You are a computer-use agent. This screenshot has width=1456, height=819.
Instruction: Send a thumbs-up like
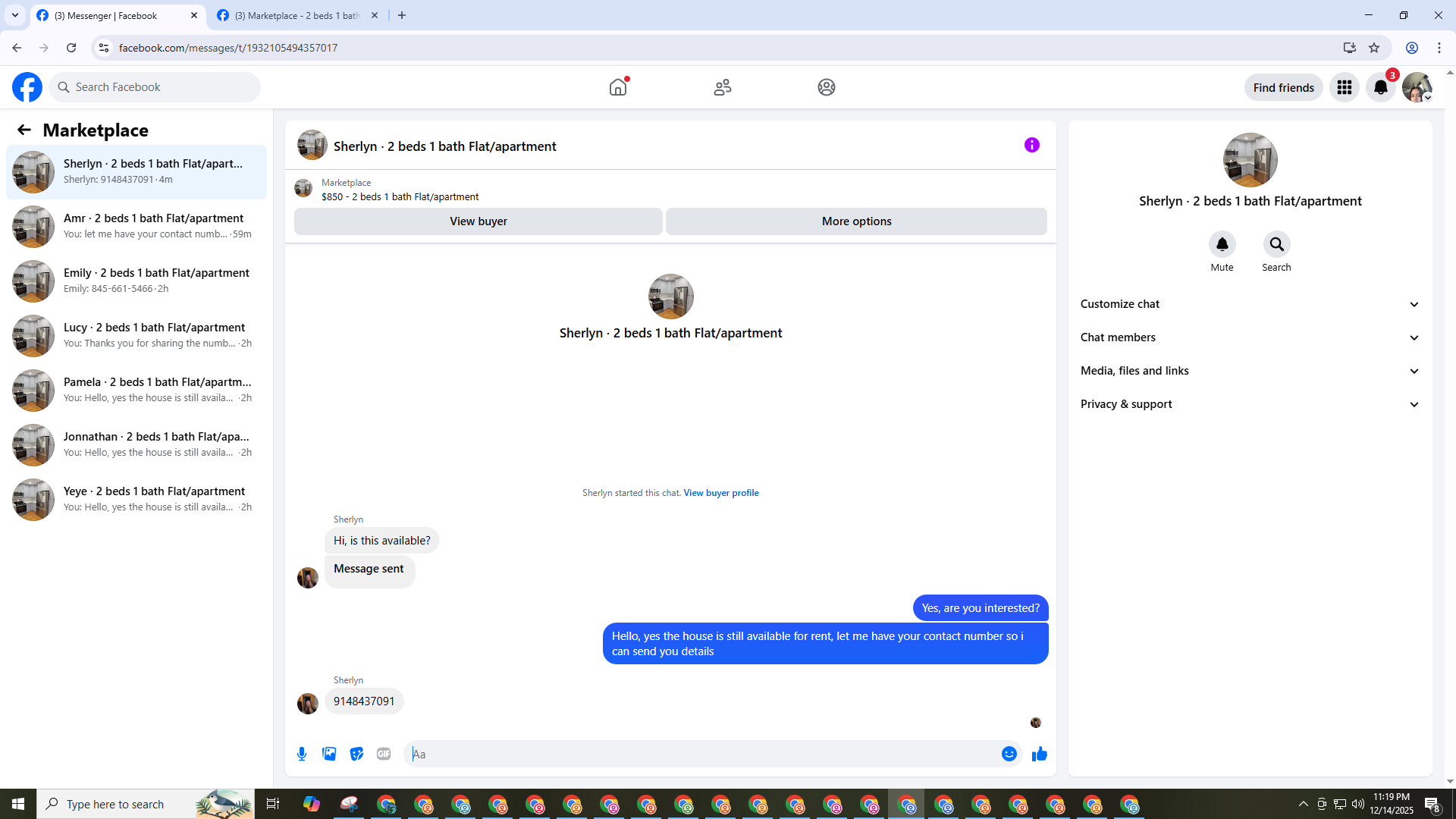(x=1039, y=754)
